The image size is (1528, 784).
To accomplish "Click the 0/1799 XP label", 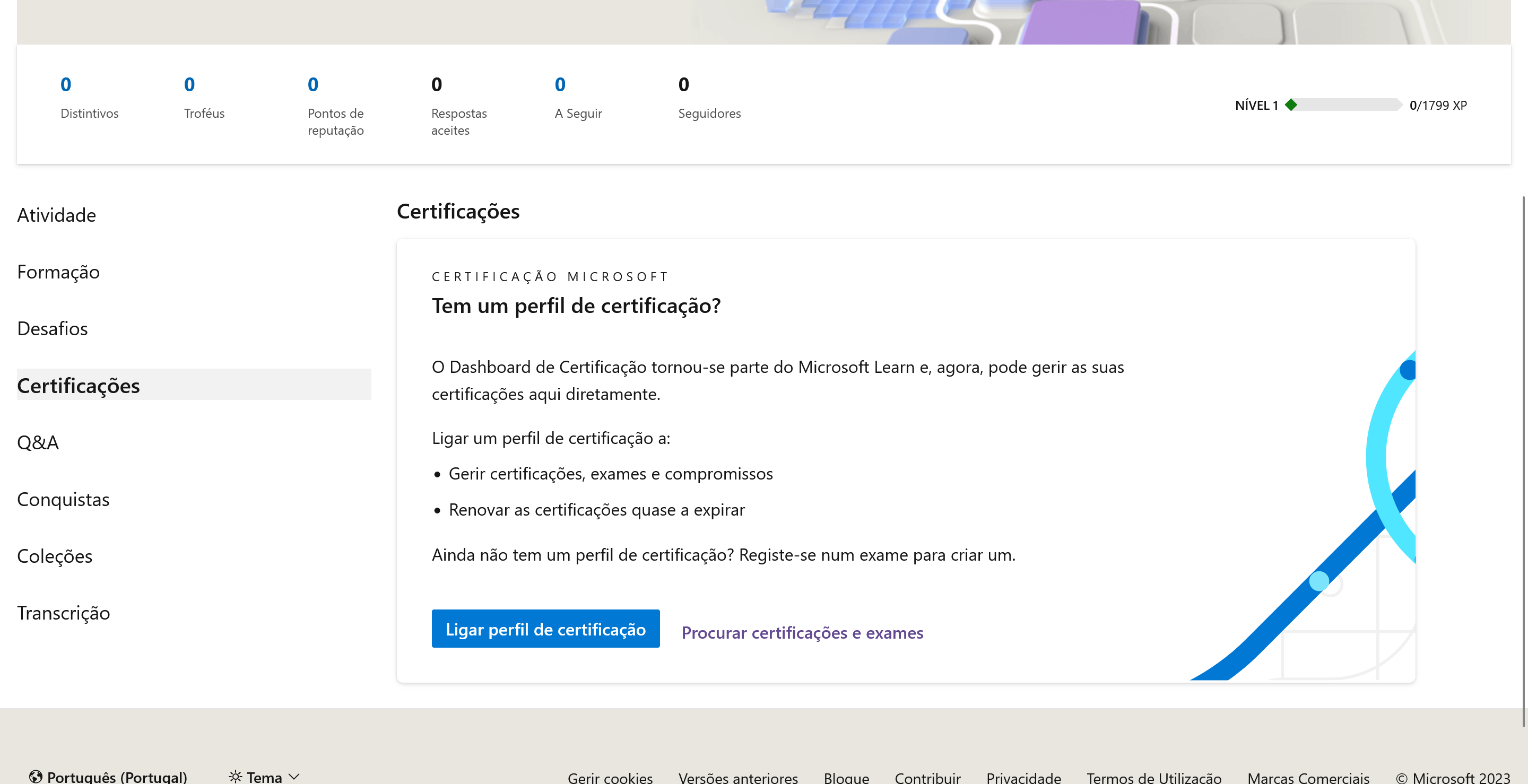I will pos(1438,105).
